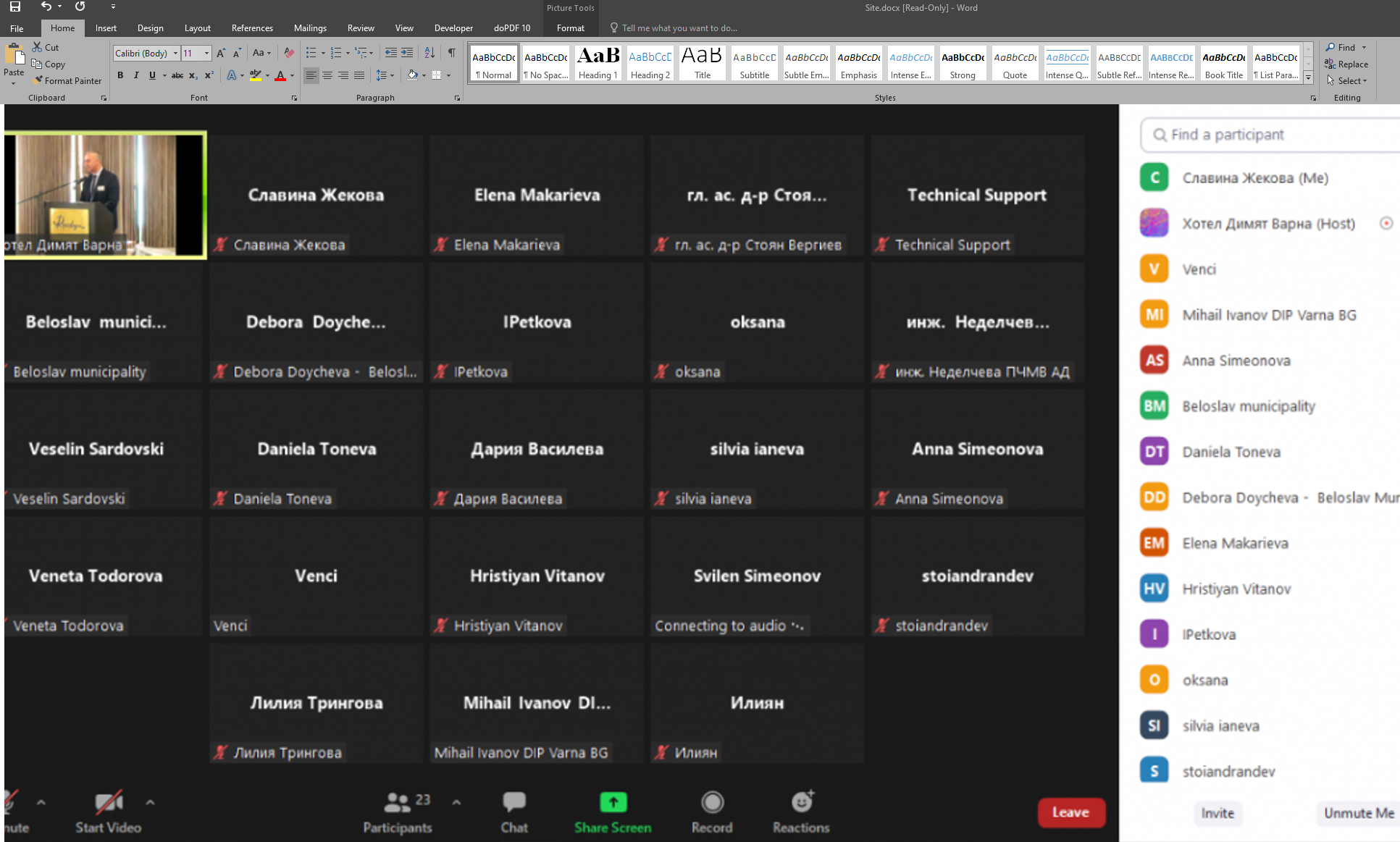Click the red Font Color swatch
The image size is (1400, 842).
[280, 75]
